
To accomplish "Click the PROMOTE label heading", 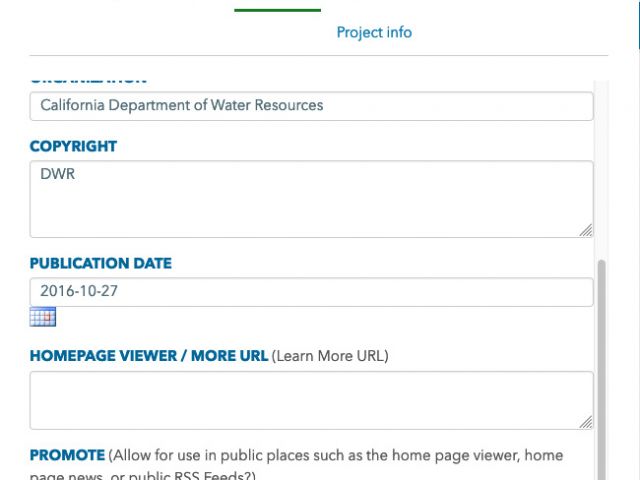I will 67,455.
